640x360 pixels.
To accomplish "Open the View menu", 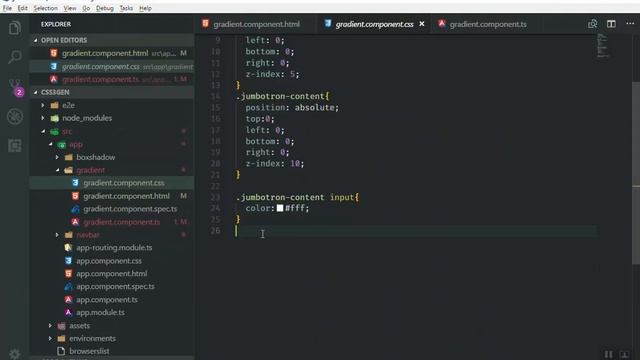I will (70, 8).
